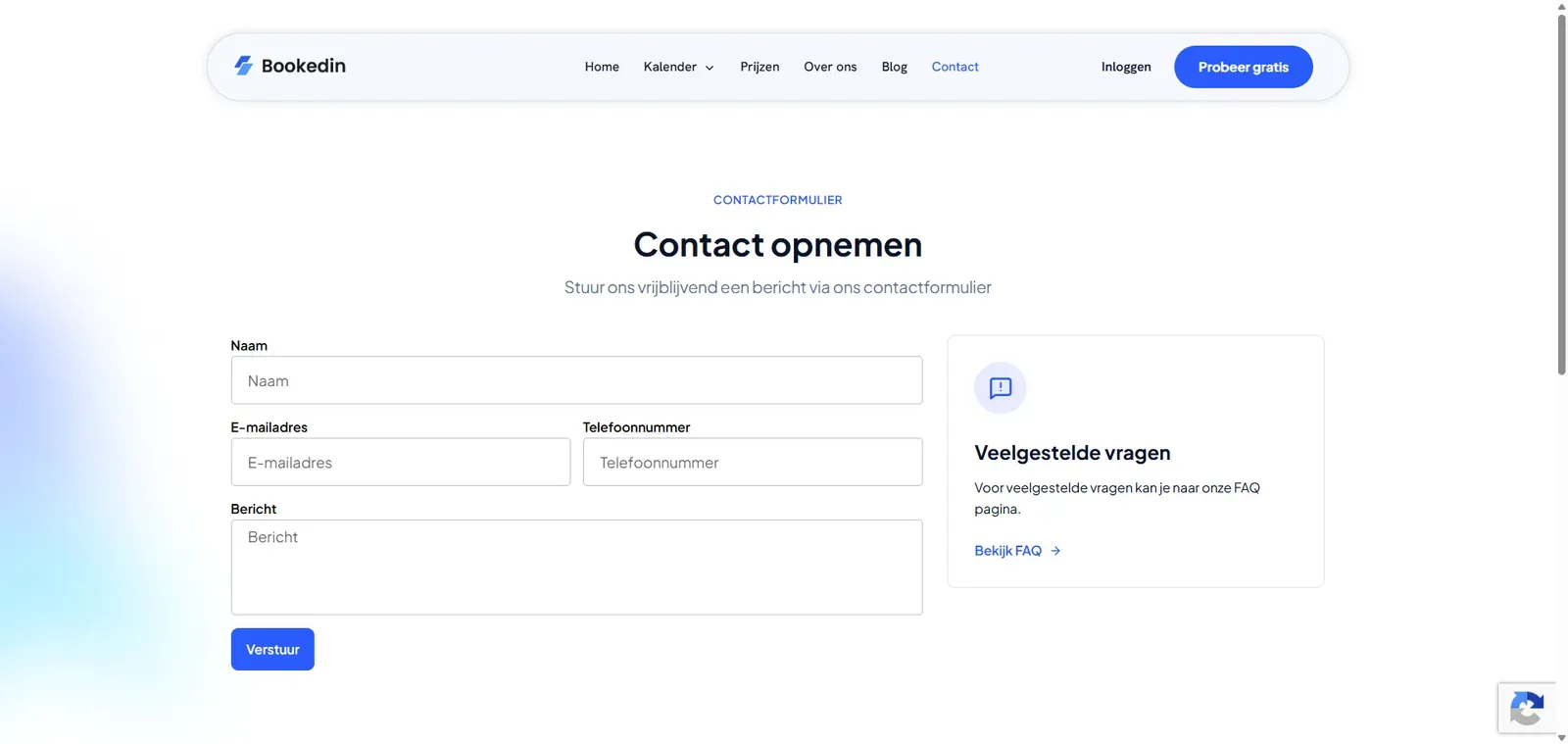The width and height of the screenshot is (1568, 744).
Task: Click the page vertical scrollbar thumb
Action: [x=1561, y=194]
